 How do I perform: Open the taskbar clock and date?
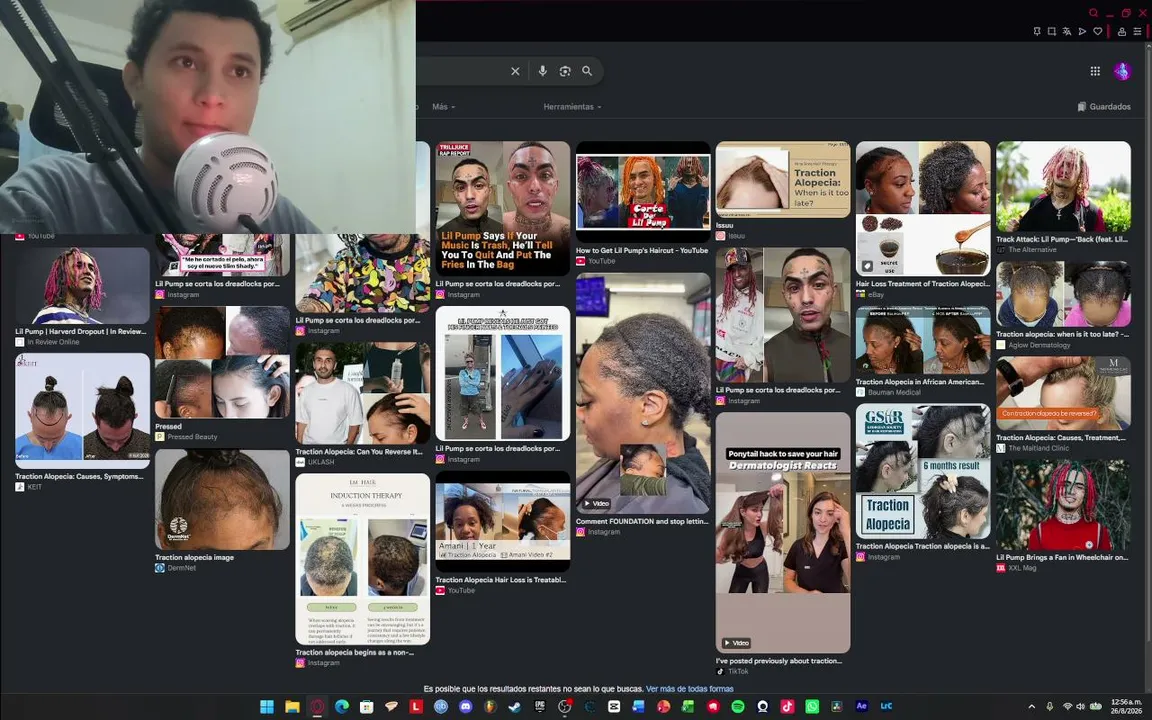pyautogui.click(x=1126, y=707)
